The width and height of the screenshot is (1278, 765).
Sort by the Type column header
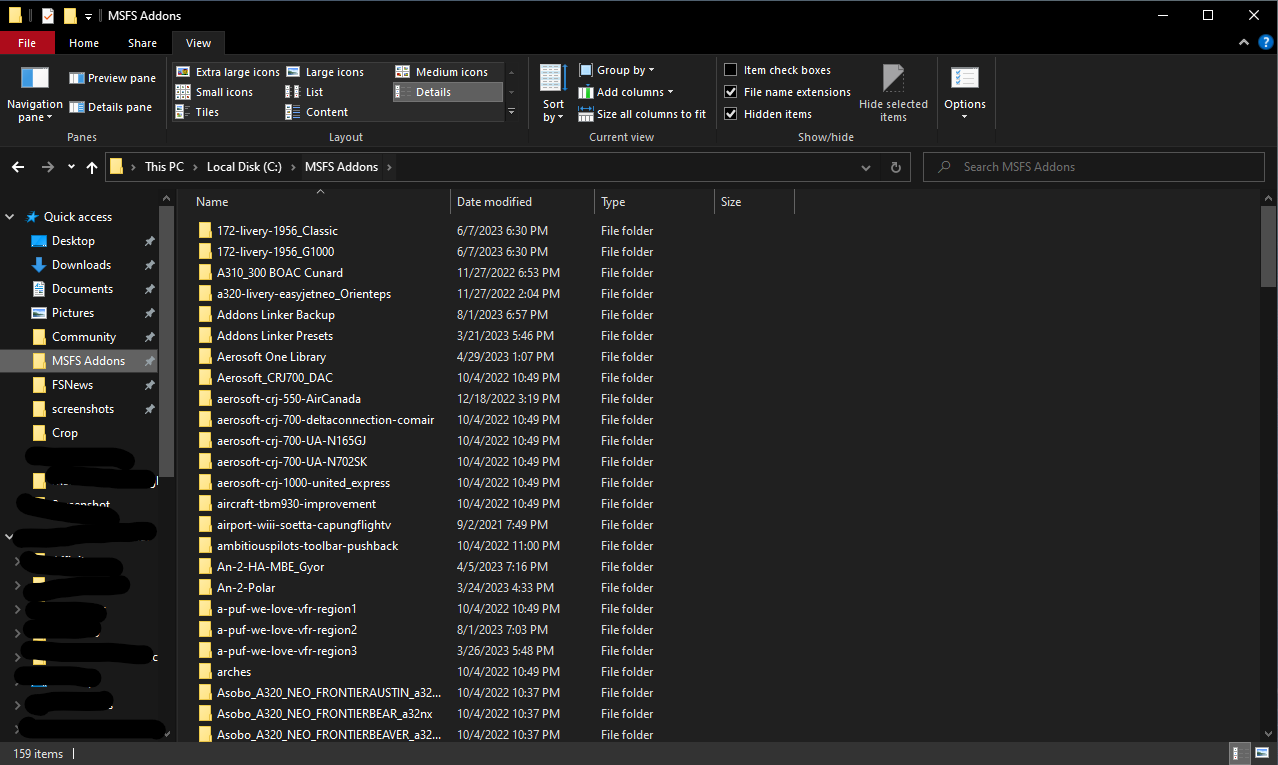(x=654, y=202)
